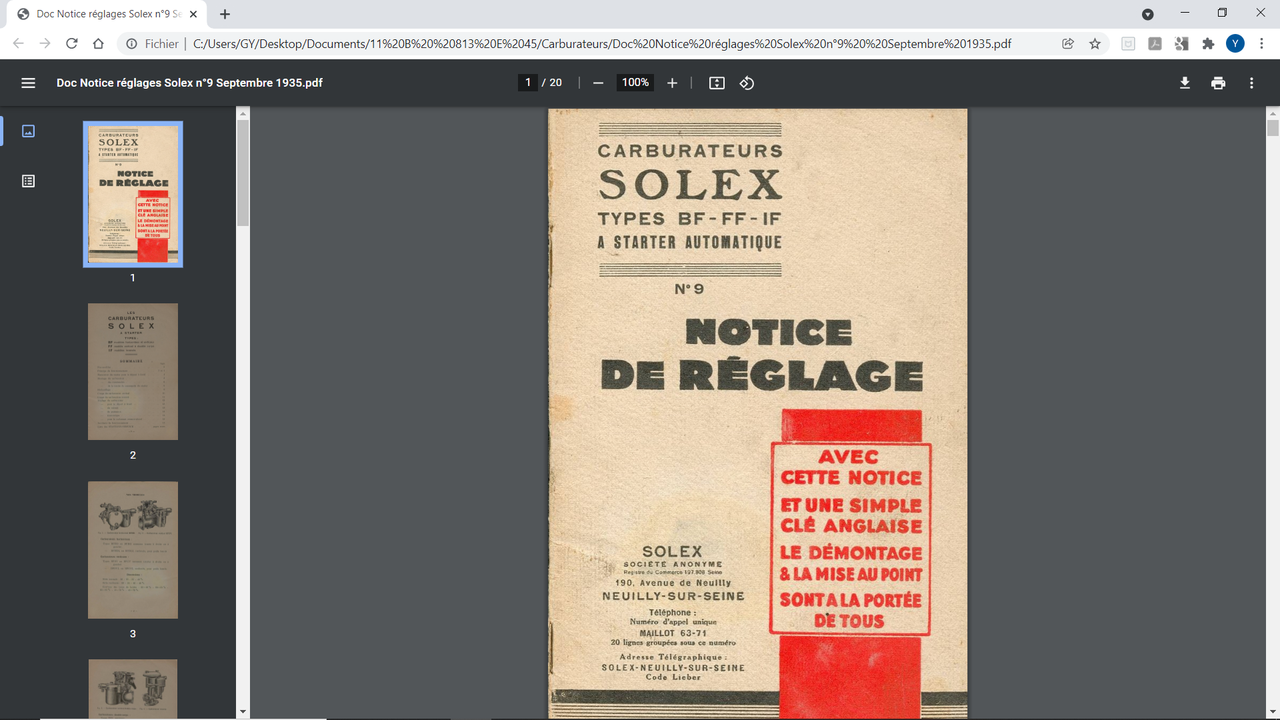Image resolution: width=1280 pixels, height=720 pixels.
Task: Edit the 100% zoom level field
Action: [635, 83]
